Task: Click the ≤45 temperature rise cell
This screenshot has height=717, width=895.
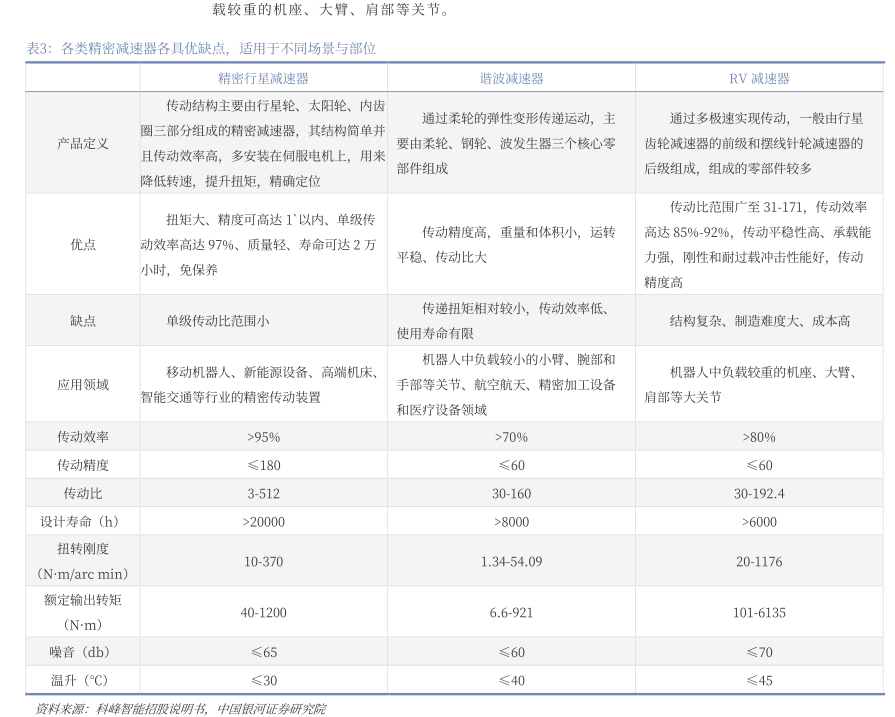Action: (x=759, y=680)
